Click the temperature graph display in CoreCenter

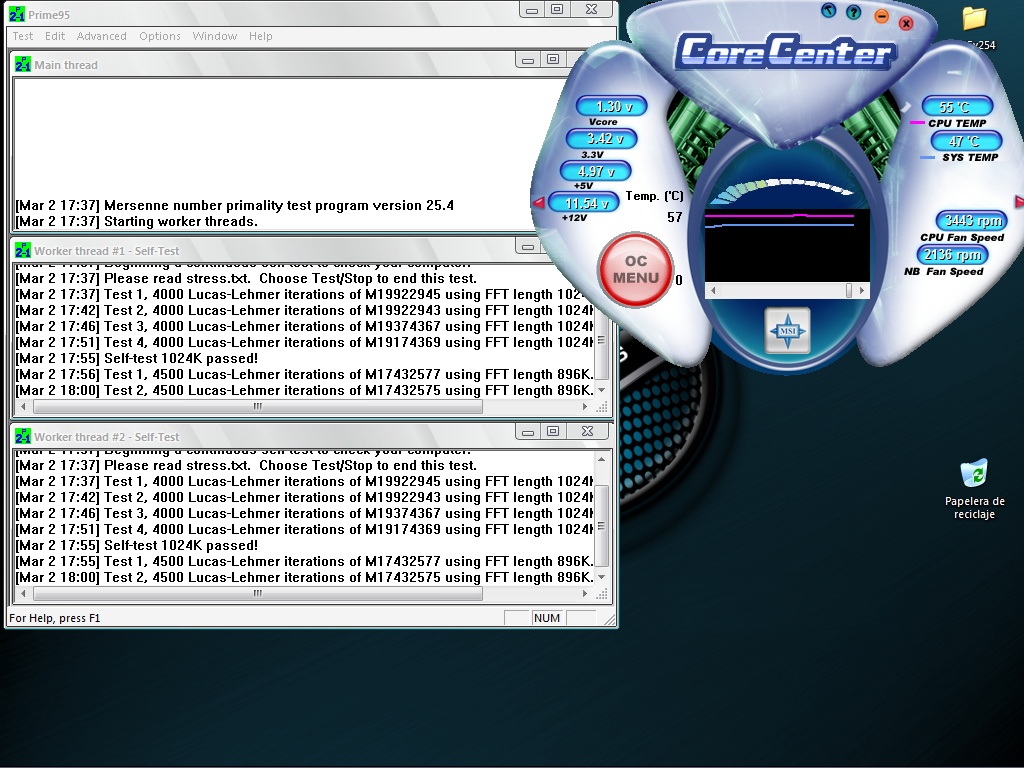click(787, 246)
